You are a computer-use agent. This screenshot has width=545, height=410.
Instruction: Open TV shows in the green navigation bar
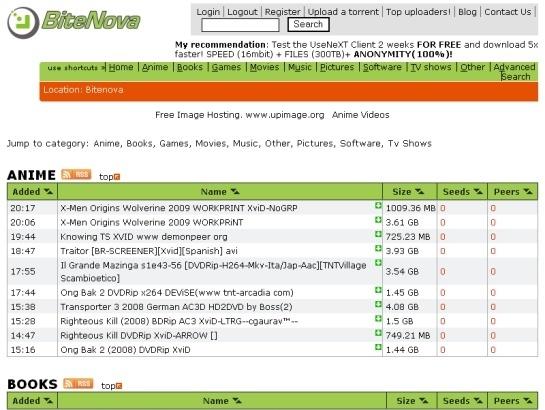pyautogui.click(x=431, y=67)
